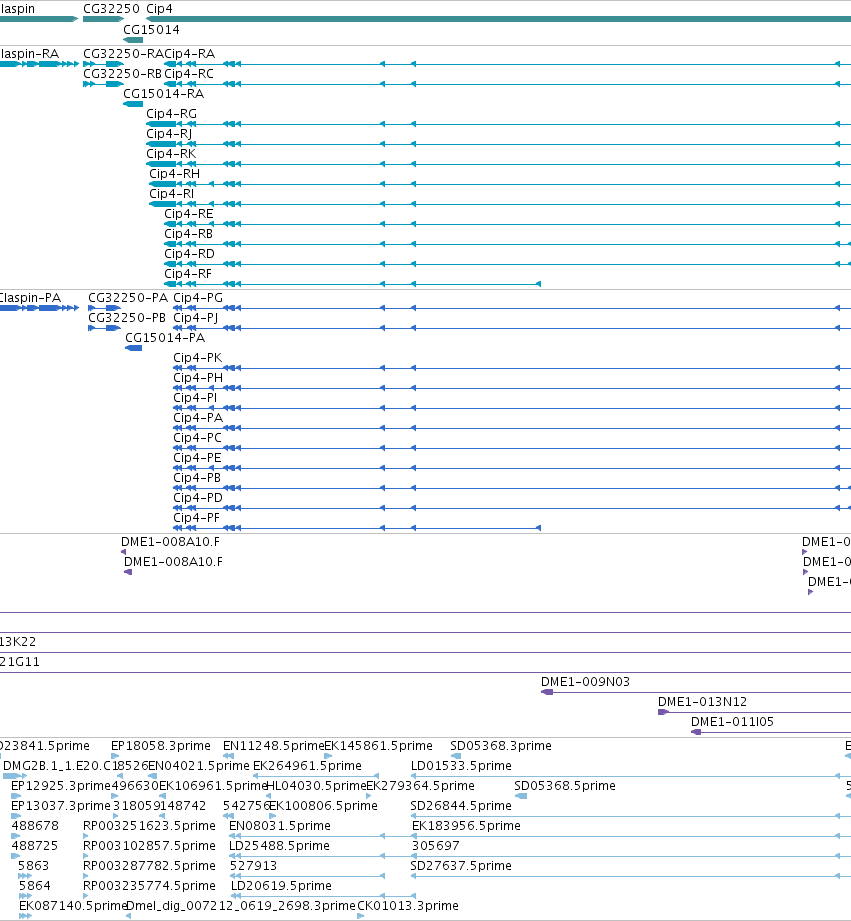Click the HL04030.5prime EST label
The image size is (851, 921).
(x=316, y=786)
